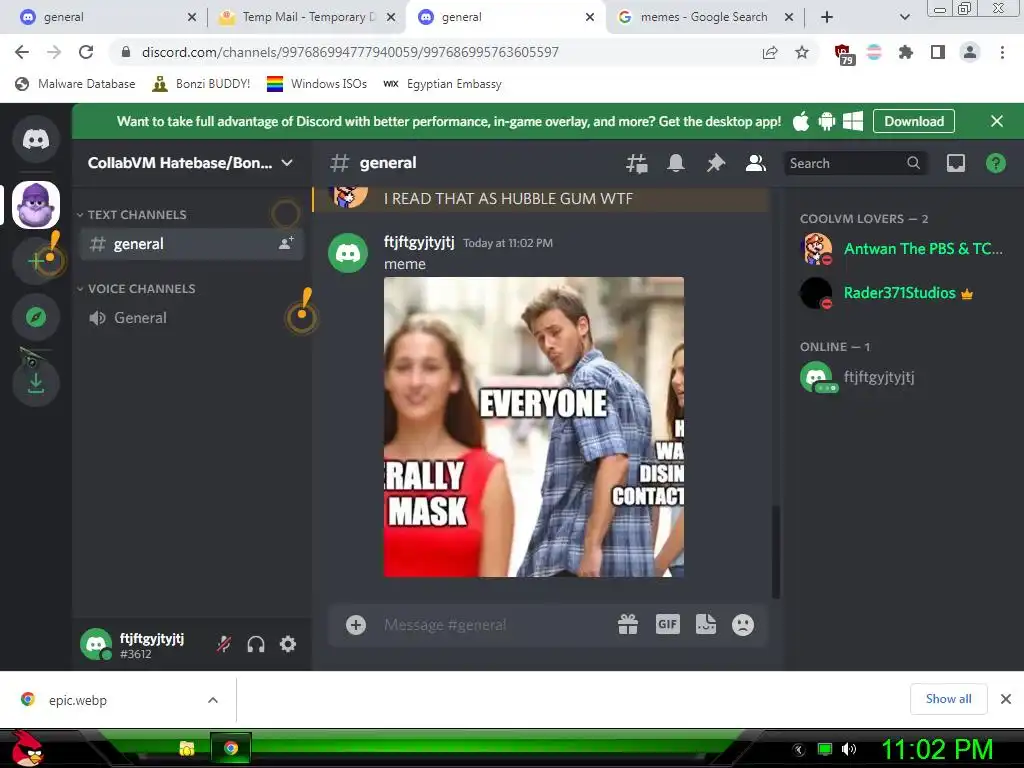Open Inbox icon in channel header
The image size is (1024, 768).
(x=956, y=163)
